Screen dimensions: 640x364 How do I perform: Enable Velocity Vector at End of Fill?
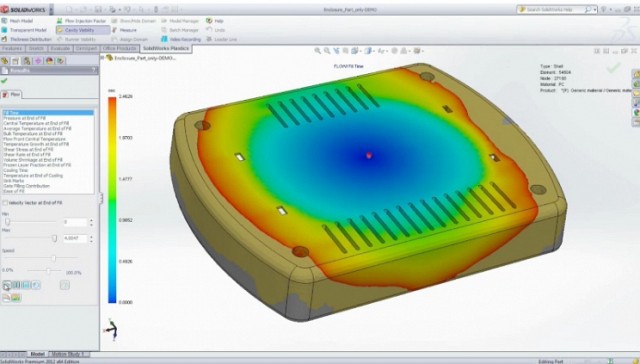click(x=5, y=202)
